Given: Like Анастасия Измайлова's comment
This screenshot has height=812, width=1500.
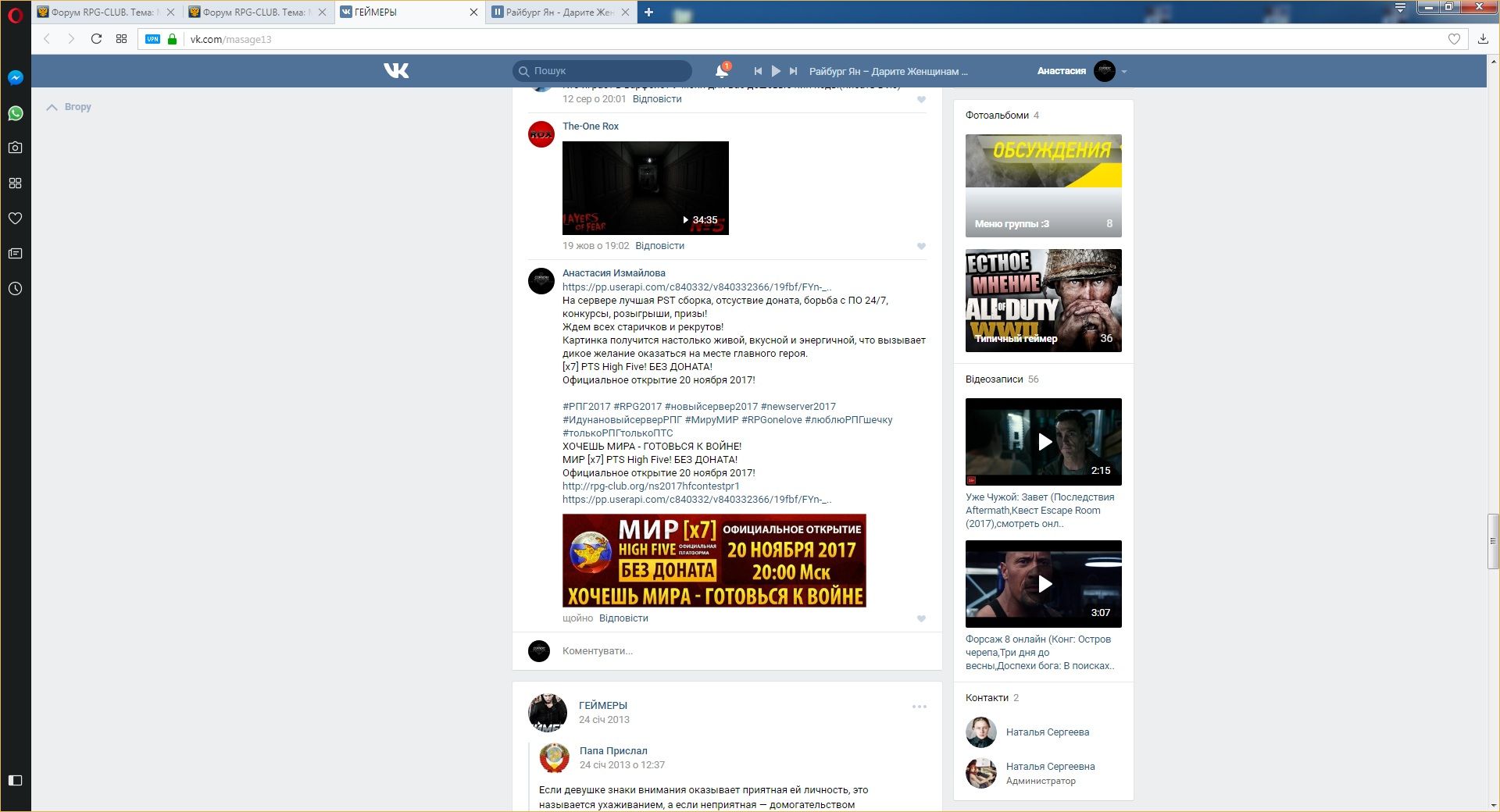Looking at the screenshot, I should pos(921,619).
